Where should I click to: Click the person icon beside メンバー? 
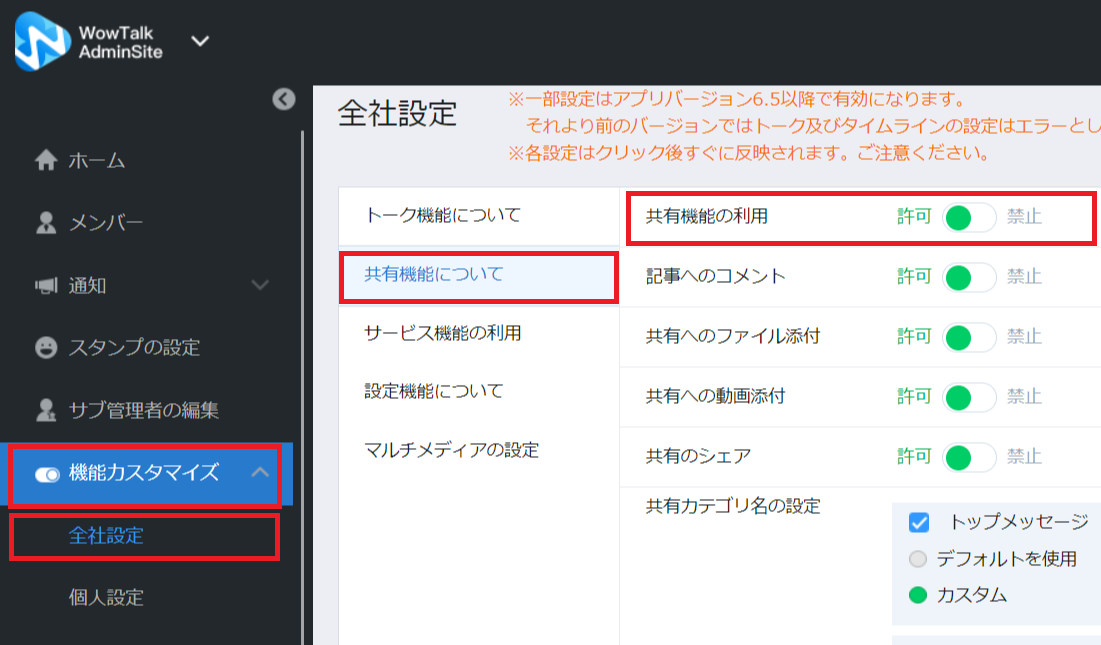click(46, 223)
